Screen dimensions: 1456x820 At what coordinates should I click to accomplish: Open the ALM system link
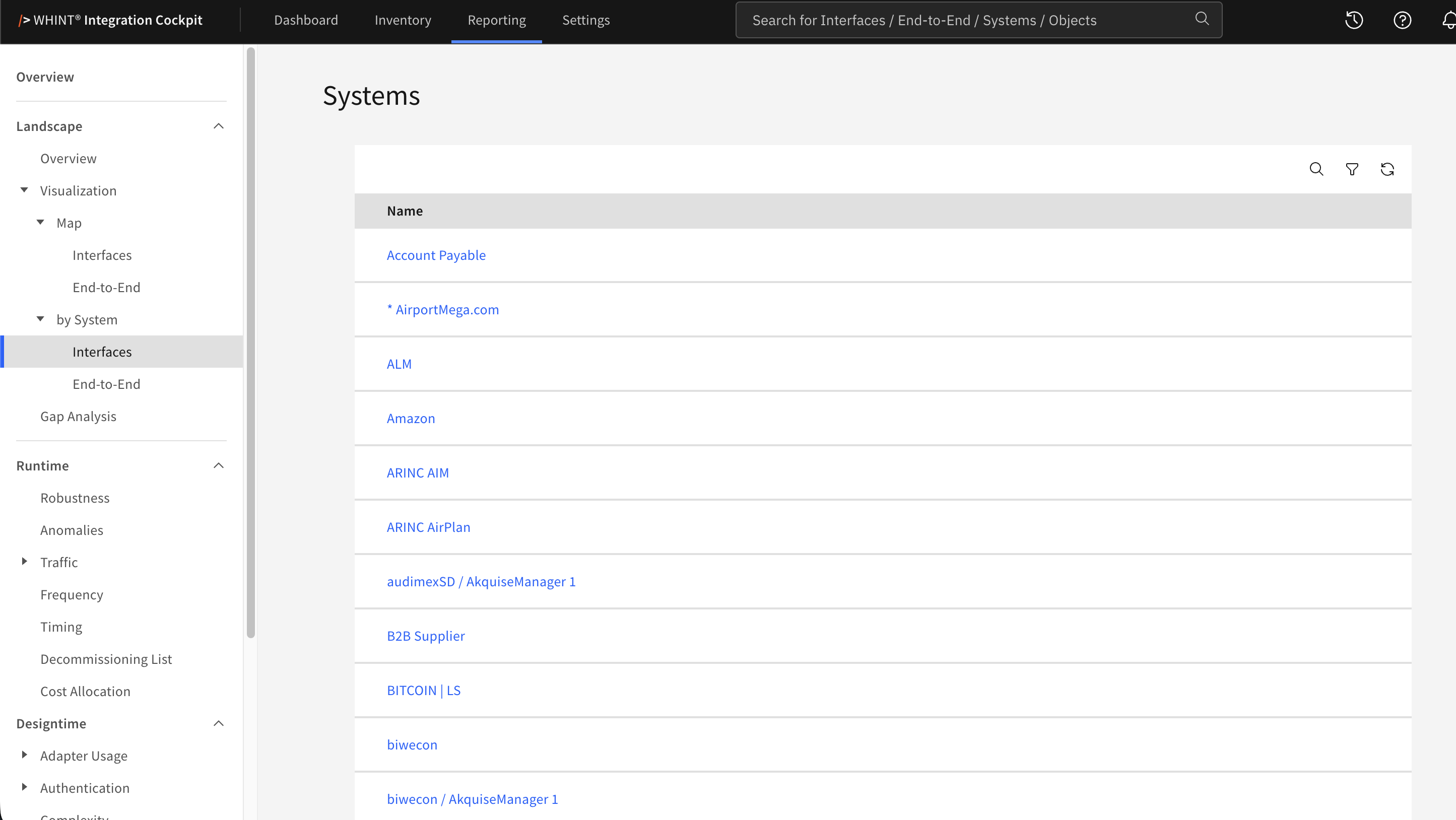point(400,364)
